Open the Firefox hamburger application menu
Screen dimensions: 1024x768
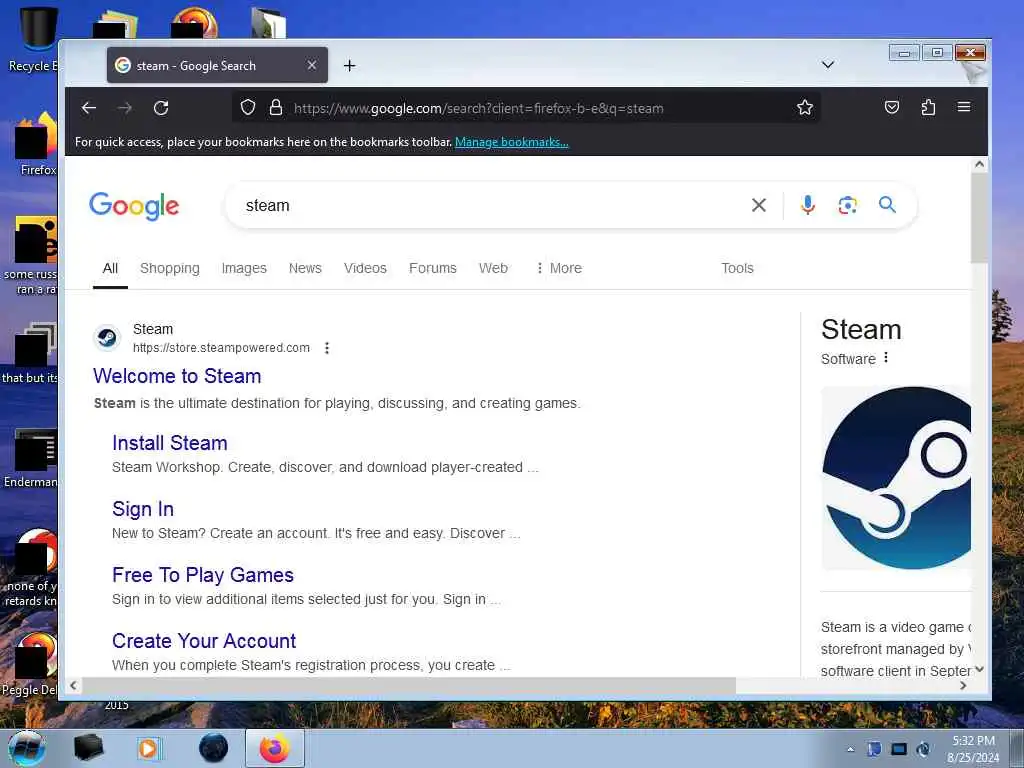click(964, 107)
